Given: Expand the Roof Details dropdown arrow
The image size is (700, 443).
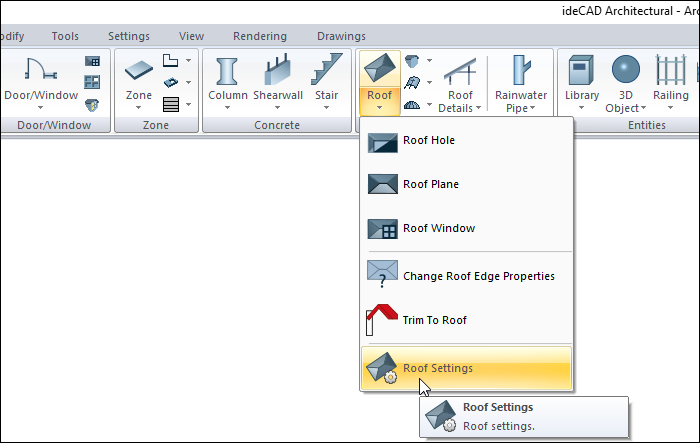Looking at the screenshot, I should pos(479,108).
